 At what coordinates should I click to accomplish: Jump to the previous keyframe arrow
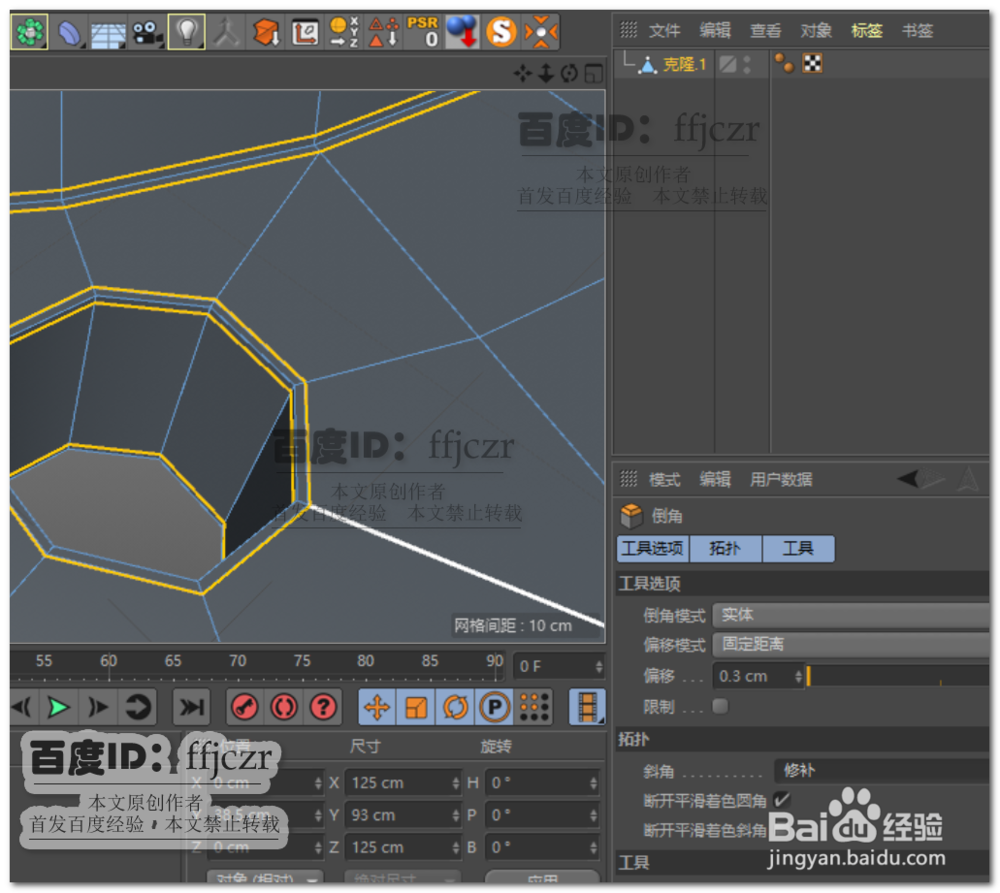21,707
